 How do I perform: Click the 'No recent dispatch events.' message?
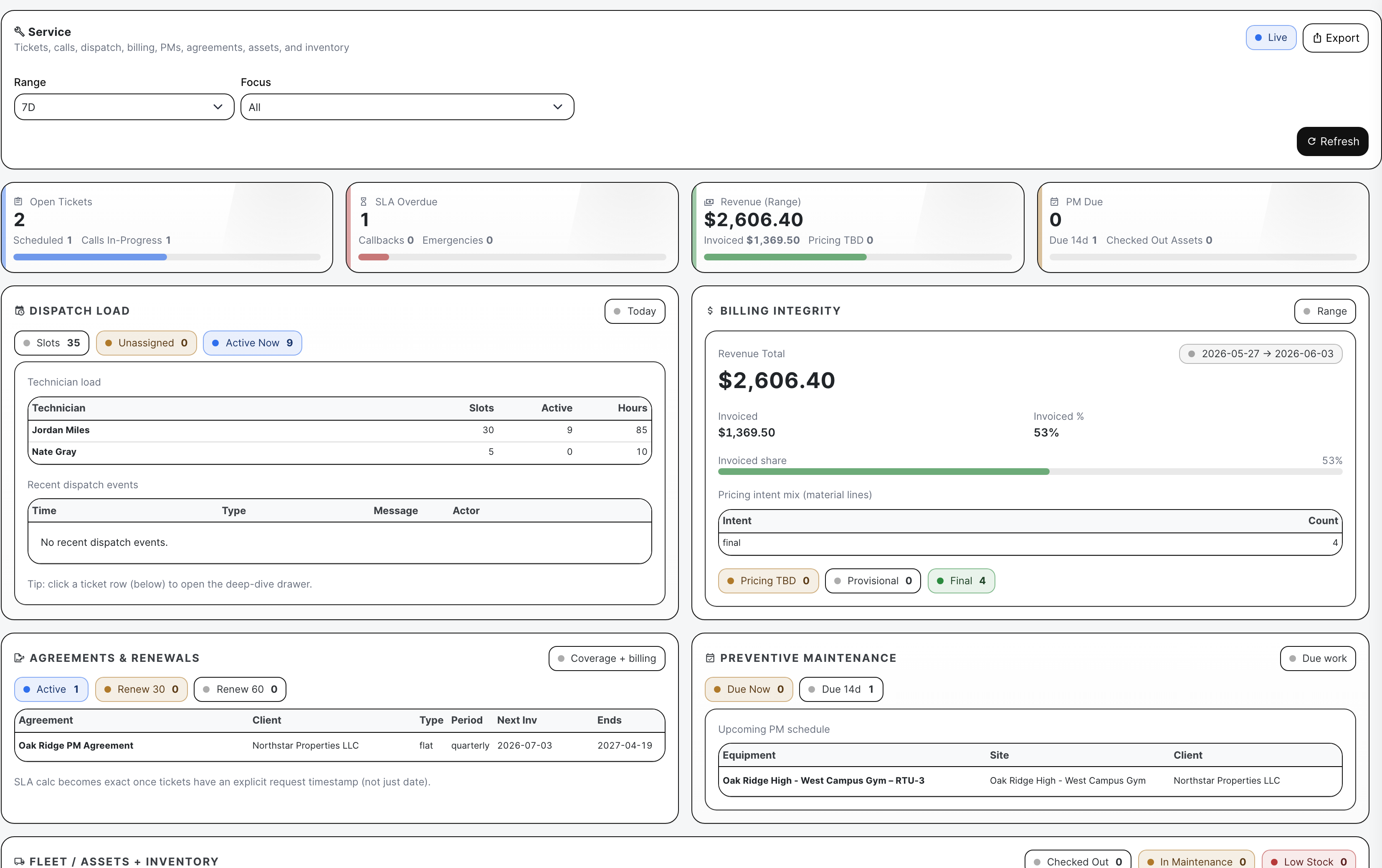[104, 543]
